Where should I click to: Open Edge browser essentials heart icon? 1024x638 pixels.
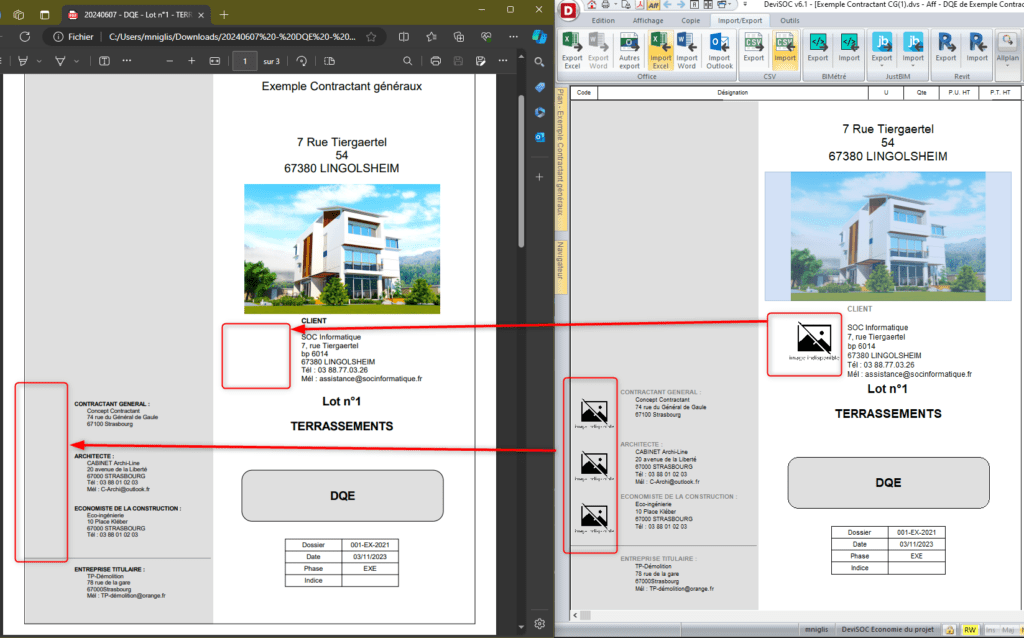(x=486, y=37)
